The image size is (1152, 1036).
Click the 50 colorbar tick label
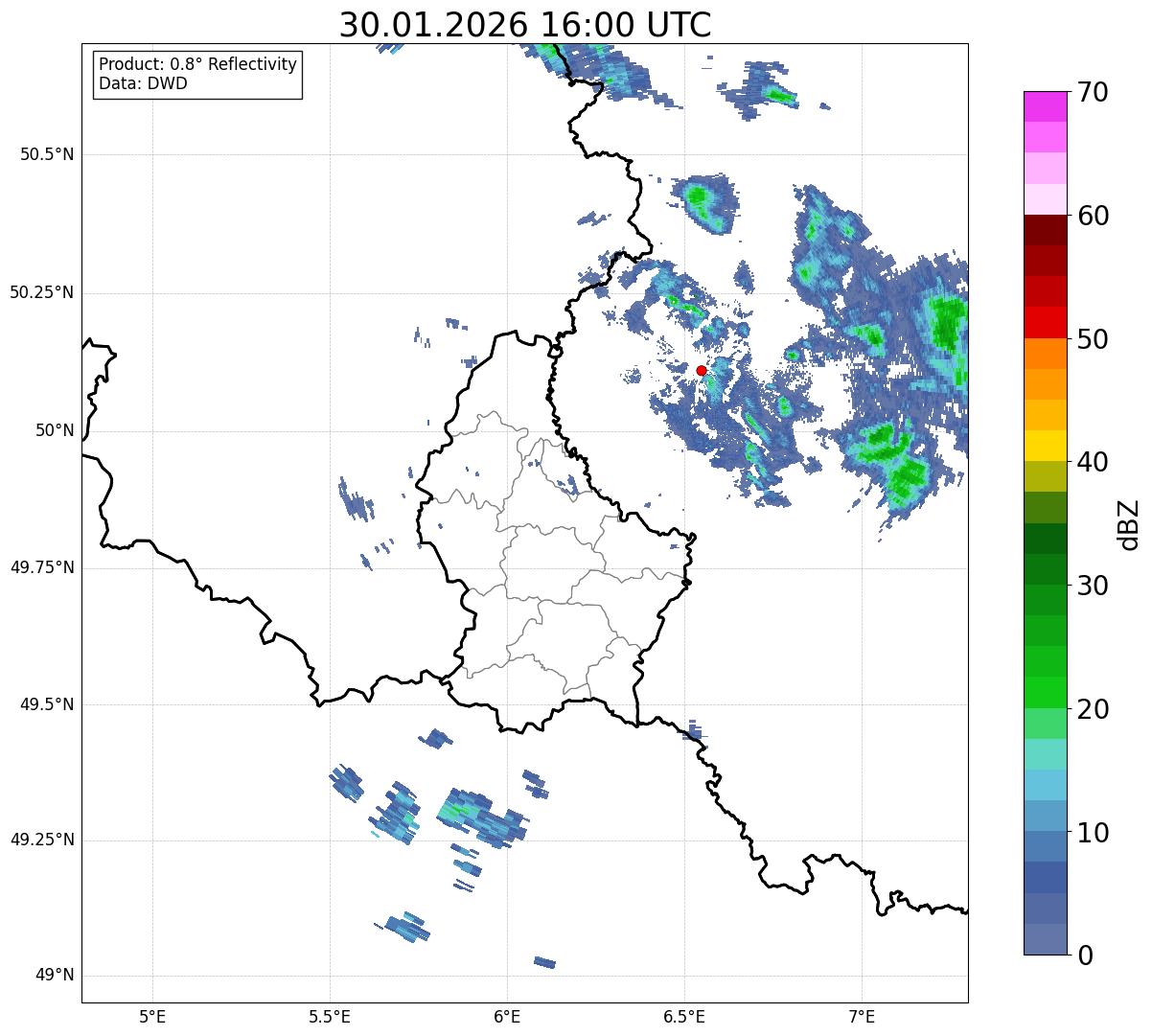tap(1095, 339)
